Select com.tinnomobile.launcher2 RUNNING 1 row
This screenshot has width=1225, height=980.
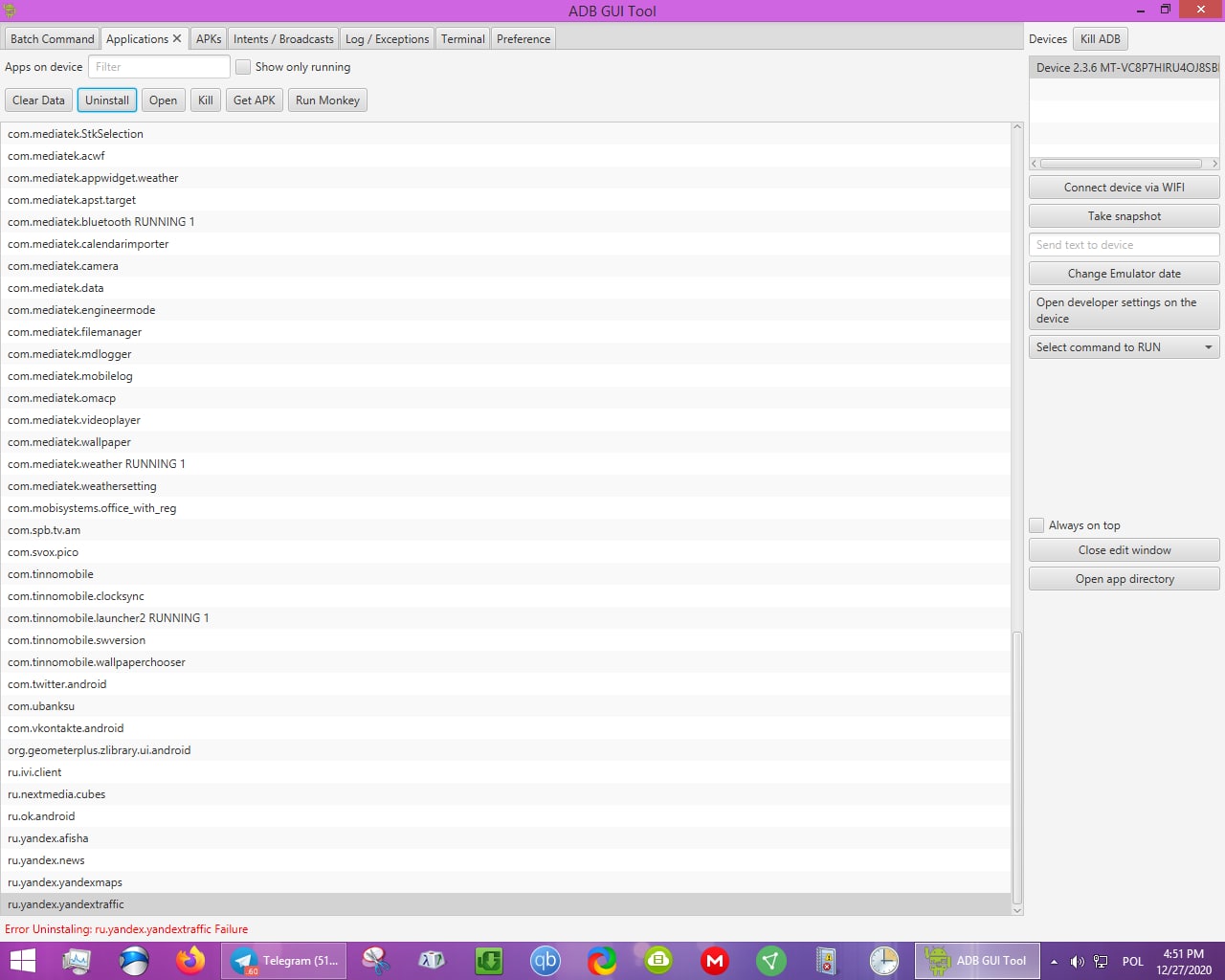505,618
